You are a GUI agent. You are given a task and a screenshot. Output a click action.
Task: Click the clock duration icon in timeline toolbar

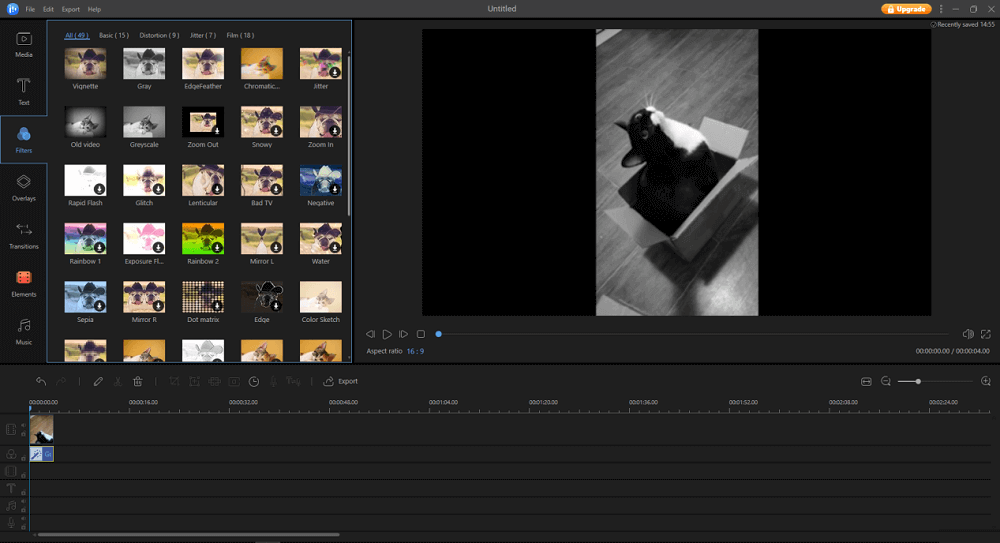pos(254,381)
